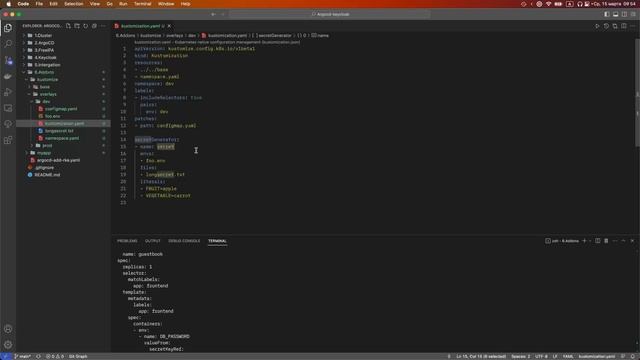Image resolution: width=640 pixels, height=360 pixels.
Task: Close the terminal panel
Action: pos(632,241)
